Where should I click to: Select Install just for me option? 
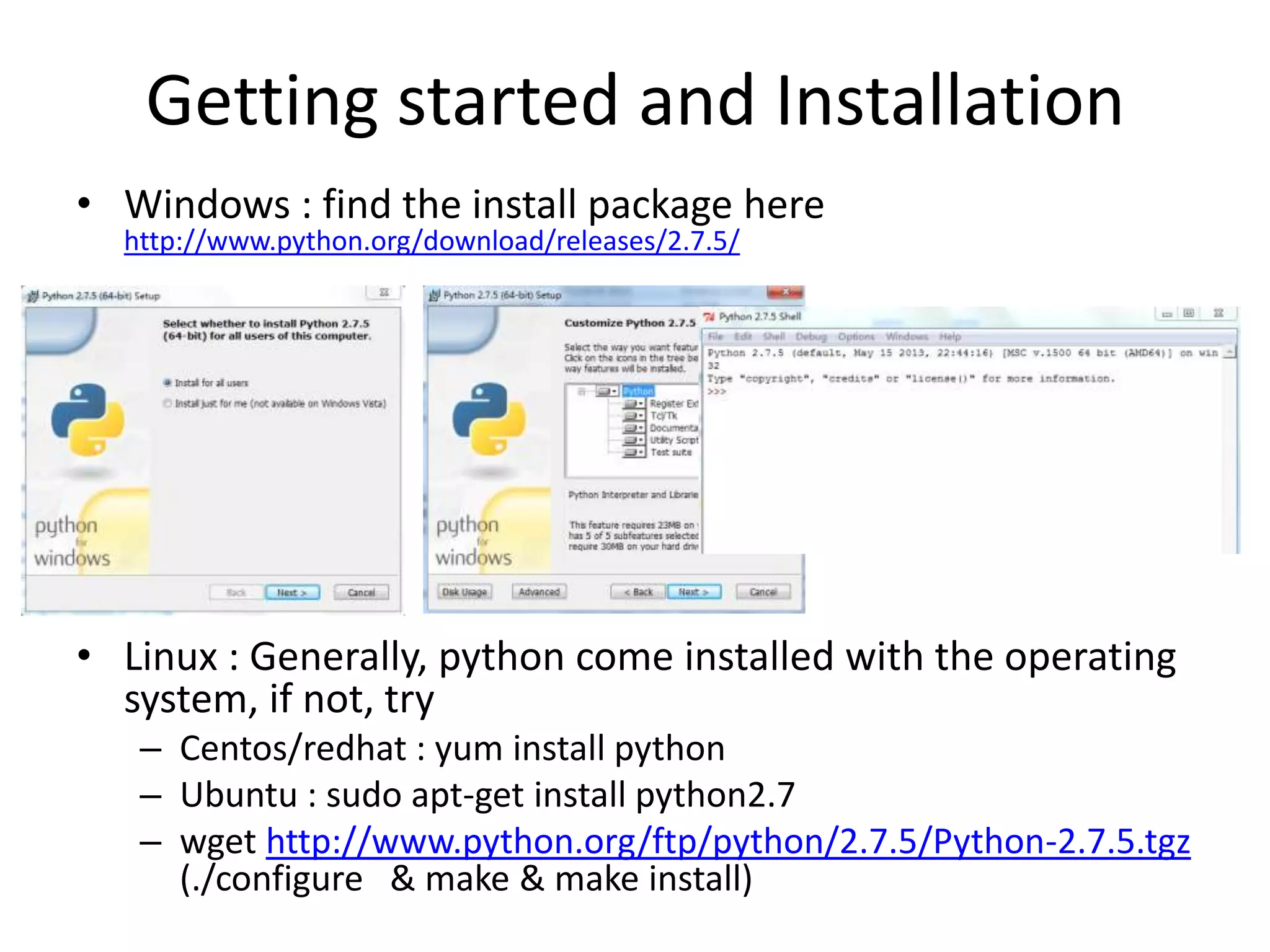(x=167, y=404)
